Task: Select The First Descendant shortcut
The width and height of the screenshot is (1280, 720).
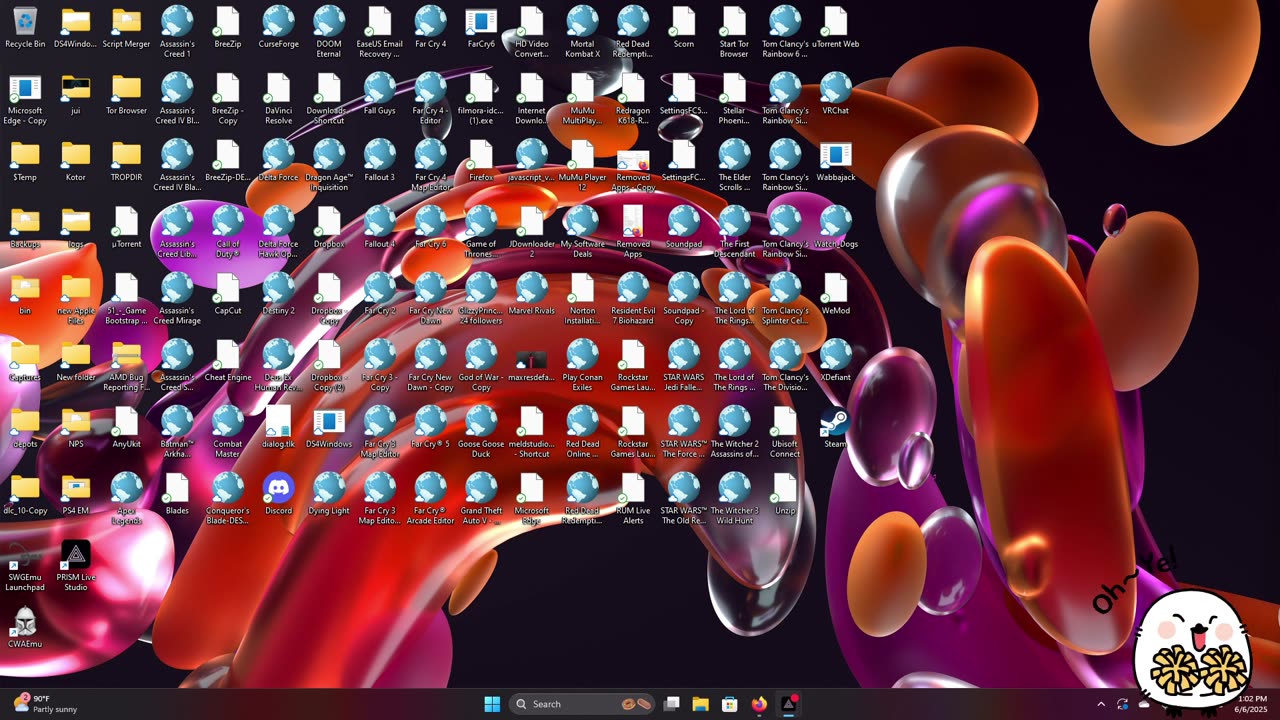Action: [x=735, y=233]
